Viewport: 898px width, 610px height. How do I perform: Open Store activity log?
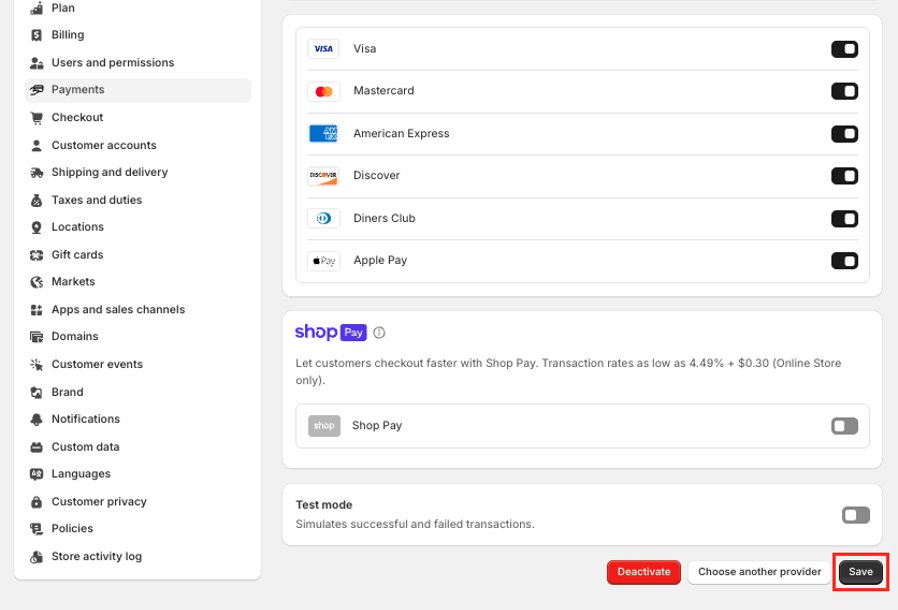96,556
